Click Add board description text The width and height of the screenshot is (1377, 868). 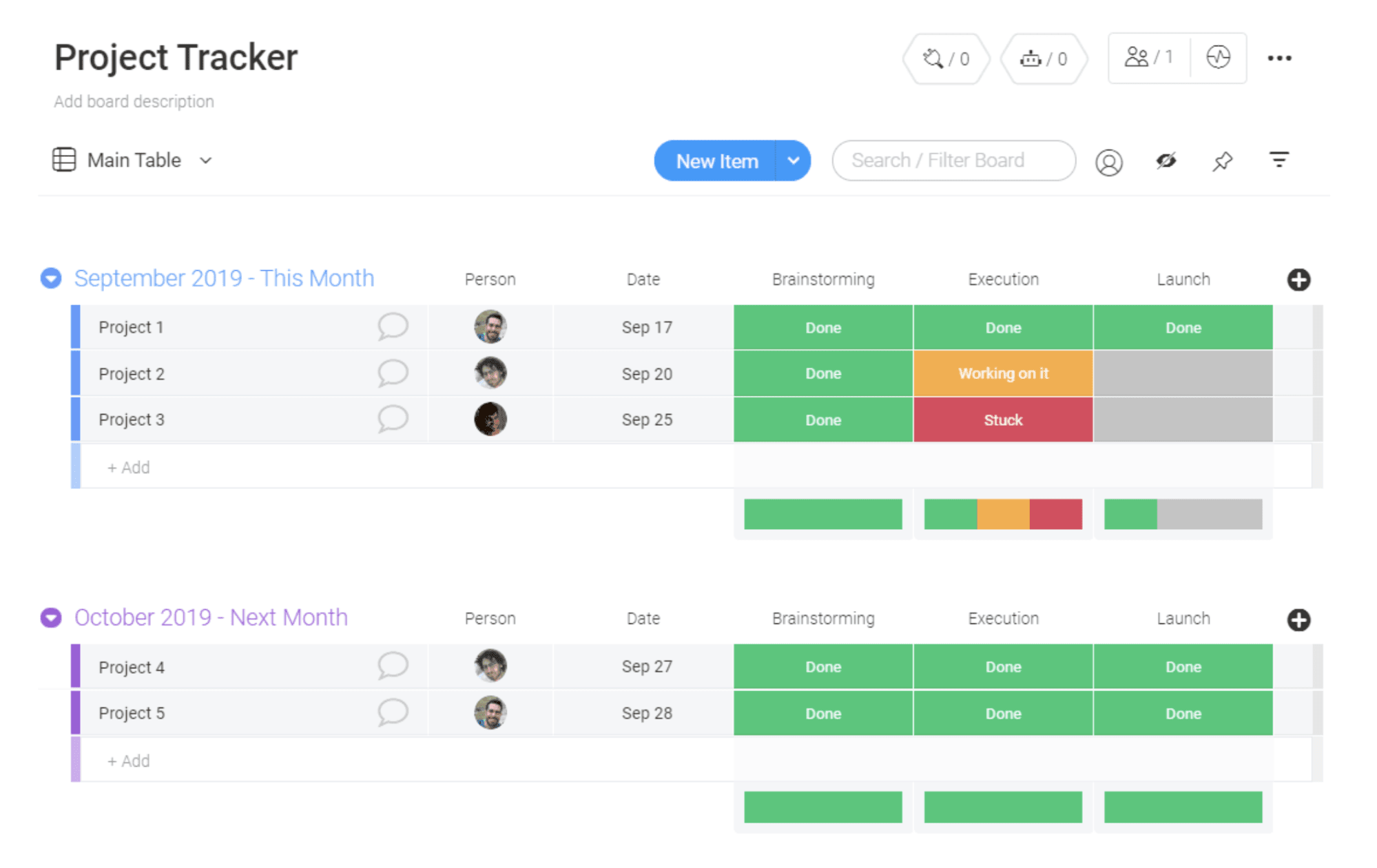click(134, 102)
